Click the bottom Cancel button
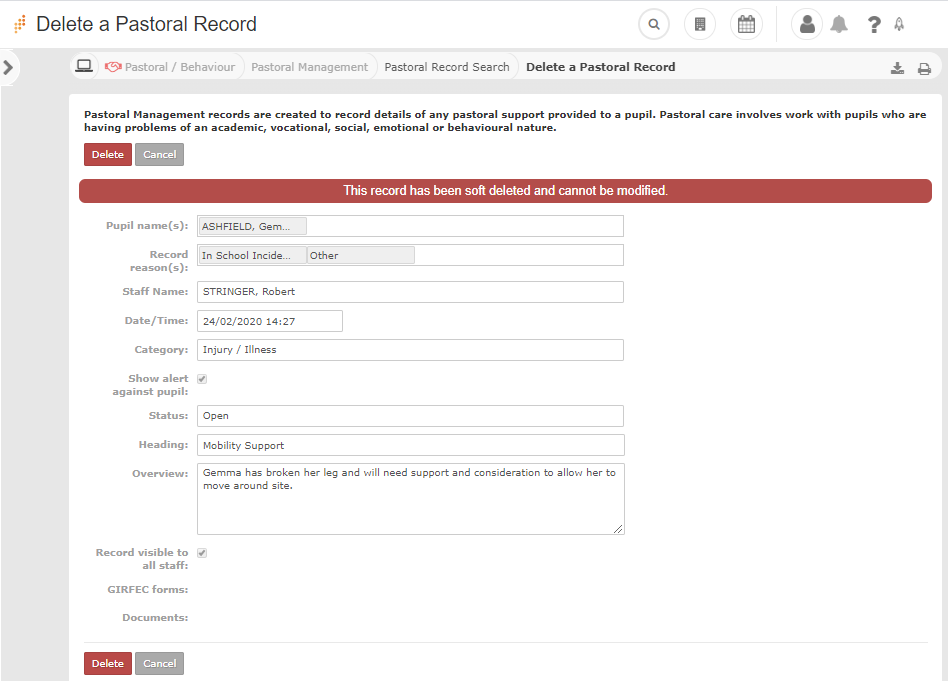Image resolution: width=948 pixels, height=681 pixels. click(159, 664)
